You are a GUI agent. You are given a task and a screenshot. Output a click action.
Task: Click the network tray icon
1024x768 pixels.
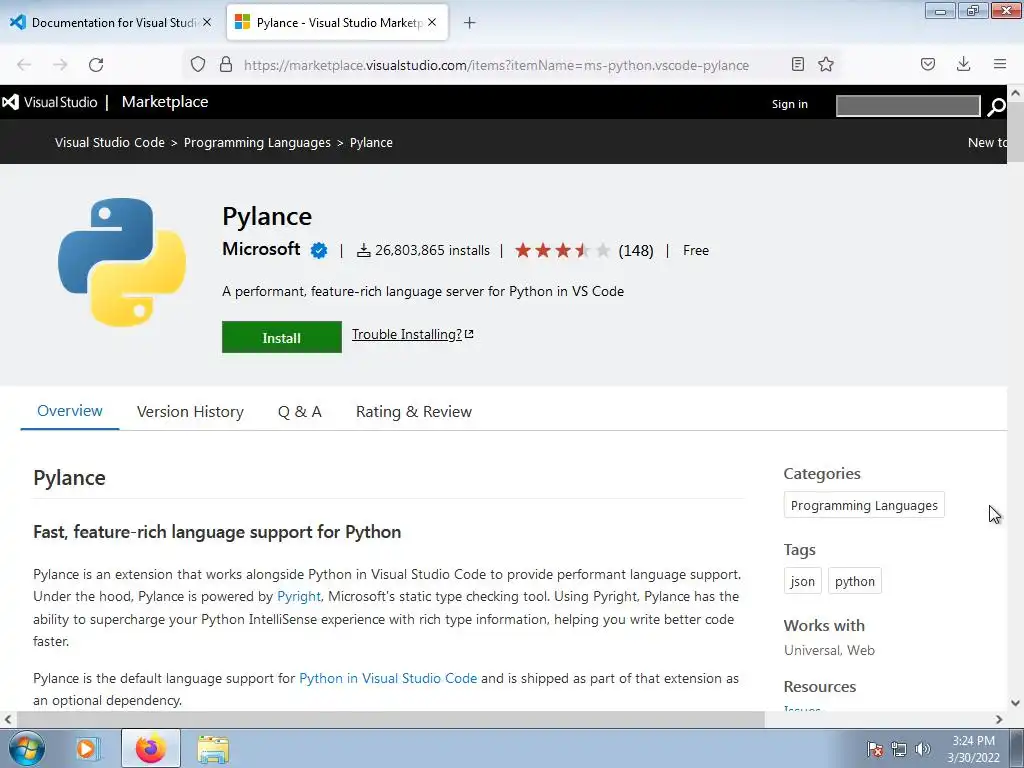coord(899,749)
